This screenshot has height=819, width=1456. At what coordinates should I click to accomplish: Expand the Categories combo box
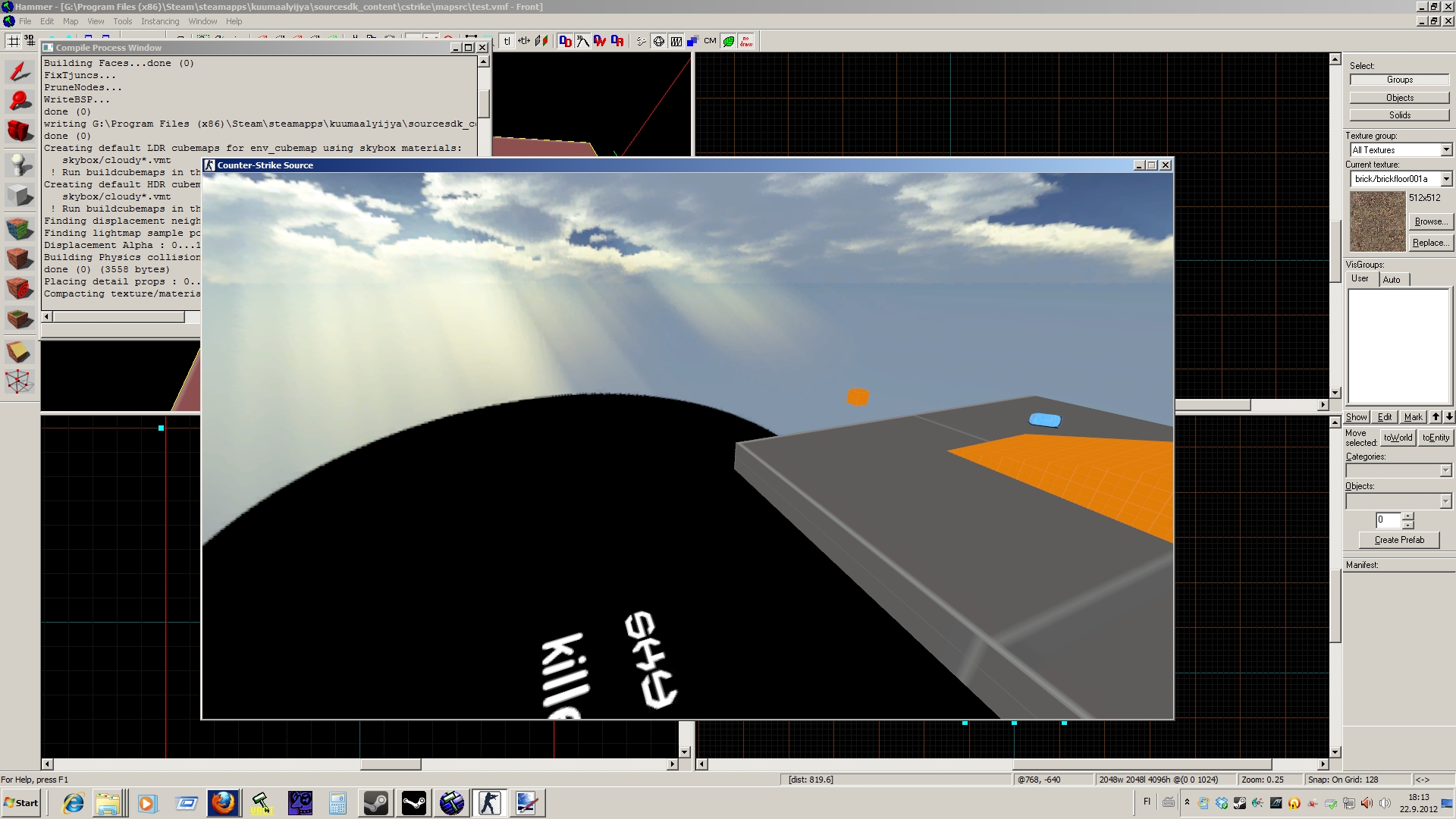[1445, 471]
